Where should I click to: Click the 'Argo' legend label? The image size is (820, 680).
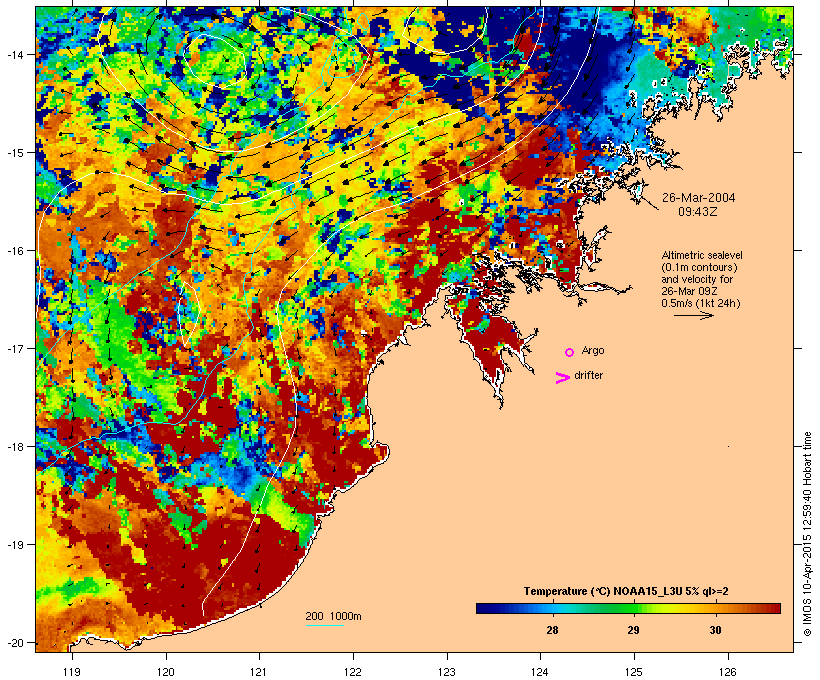click(593, 350)
